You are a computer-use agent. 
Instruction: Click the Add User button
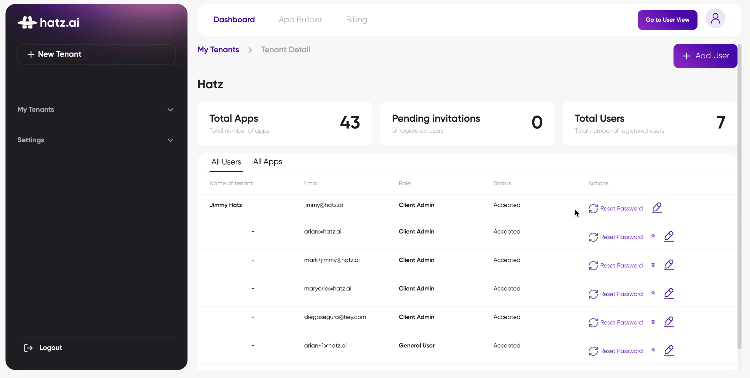pyautogui.click(x=705, y=56)
